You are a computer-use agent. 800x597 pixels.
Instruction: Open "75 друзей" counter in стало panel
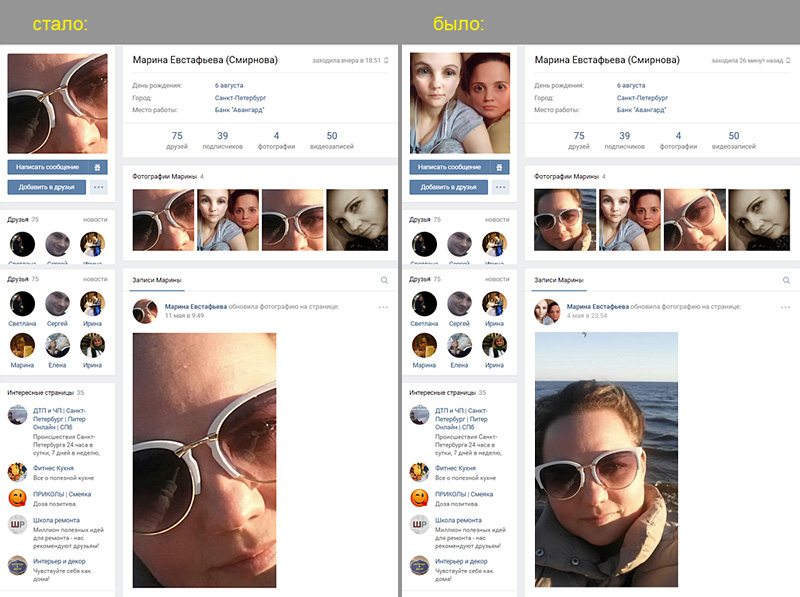pyautogui.click(x=177, y=140)
